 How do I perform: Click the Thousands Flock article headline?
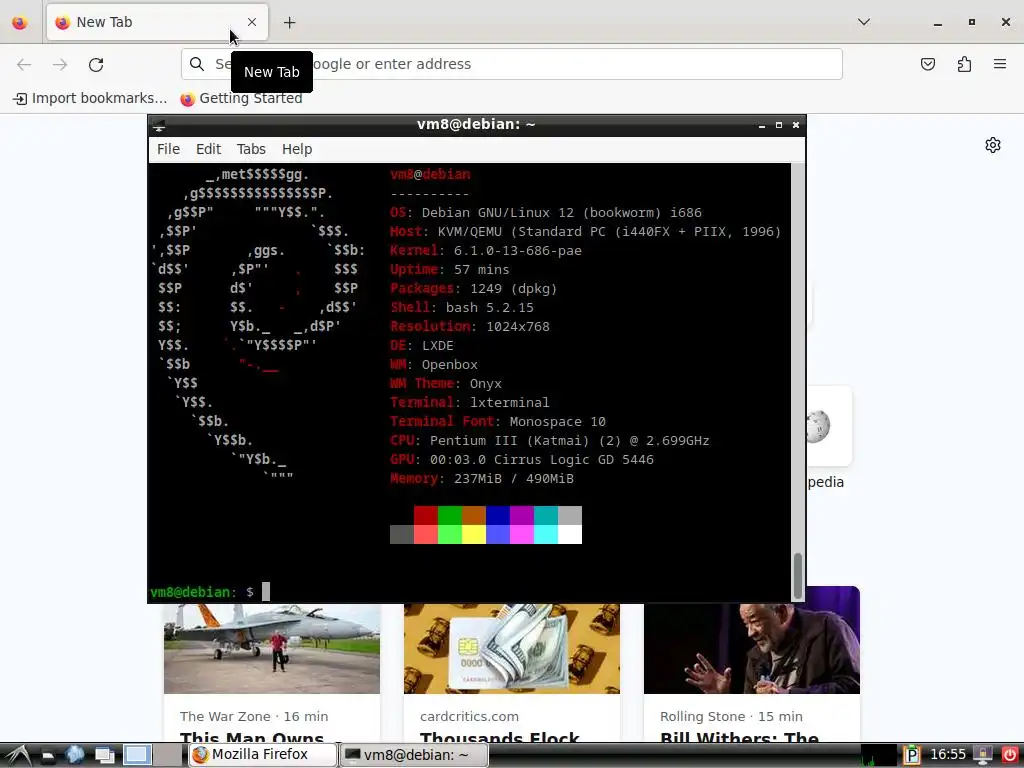pyautogui.click(x=500, y=737)
